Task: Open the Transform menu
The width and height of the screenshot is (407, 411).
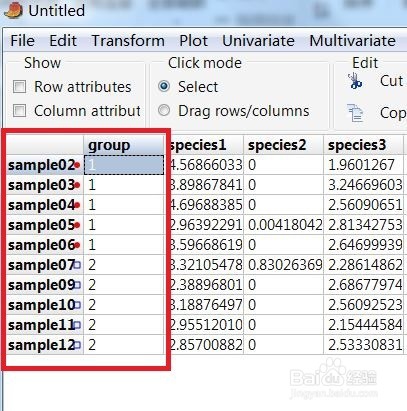Action: coord(128,41)
